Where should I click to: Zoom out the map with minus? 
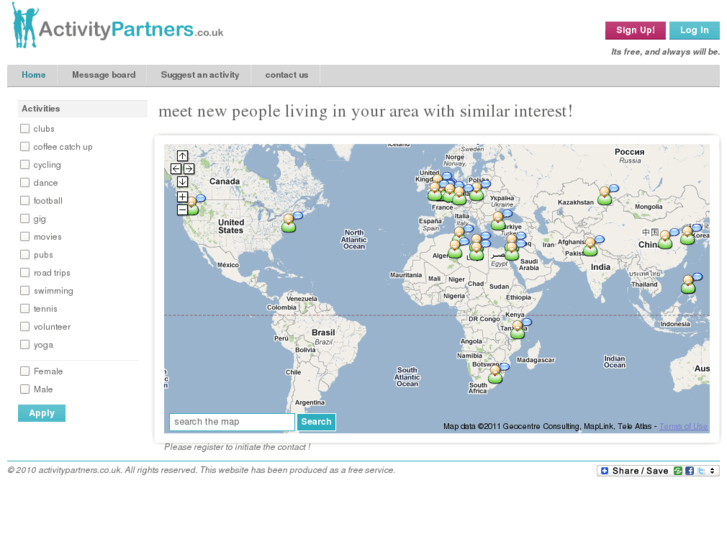tap(182, 210)
